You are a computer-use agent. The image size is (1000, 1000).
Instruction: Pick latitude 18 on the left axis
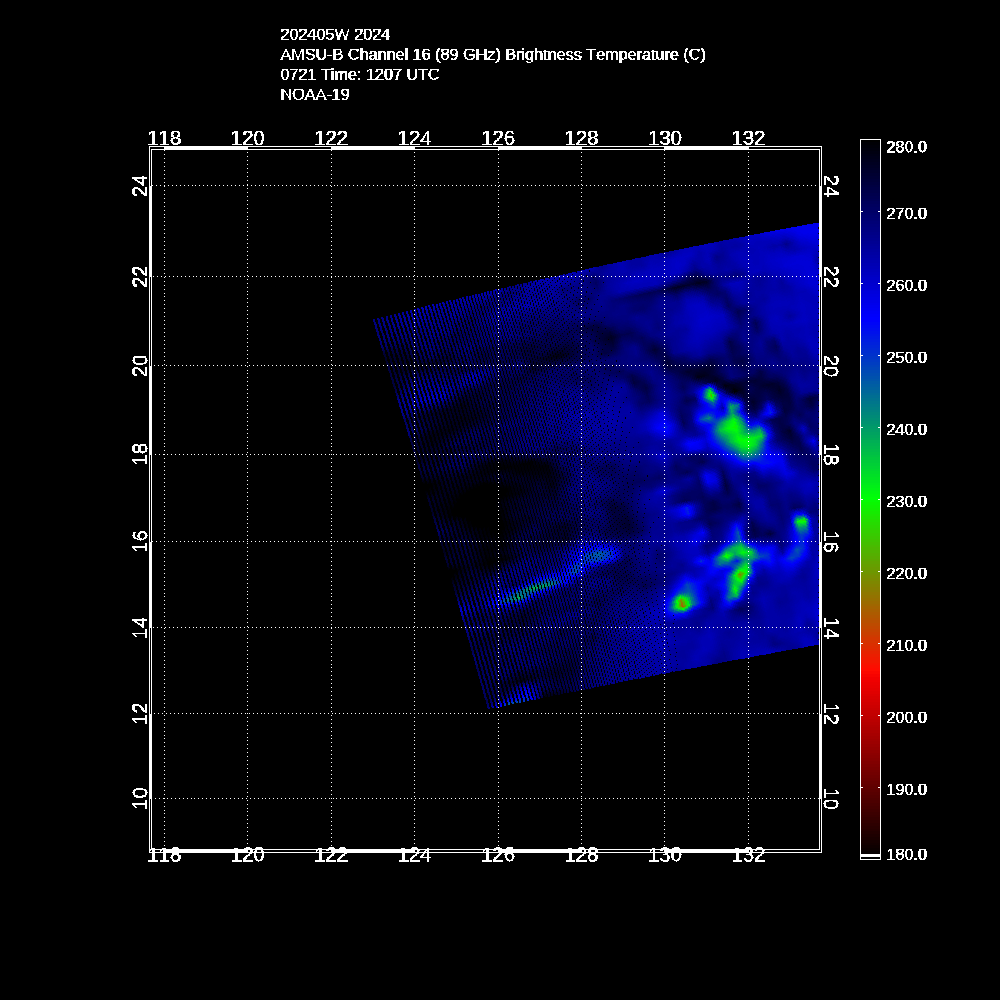[x=140, y=454]
